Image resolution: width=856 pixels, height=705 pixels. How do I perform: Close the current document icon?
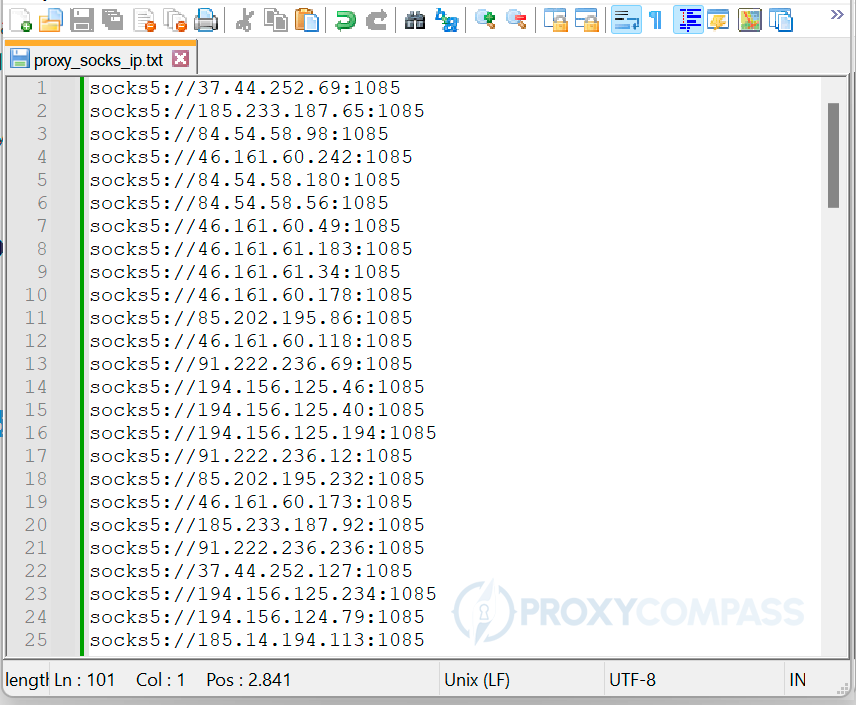click(x=145, y=20)
